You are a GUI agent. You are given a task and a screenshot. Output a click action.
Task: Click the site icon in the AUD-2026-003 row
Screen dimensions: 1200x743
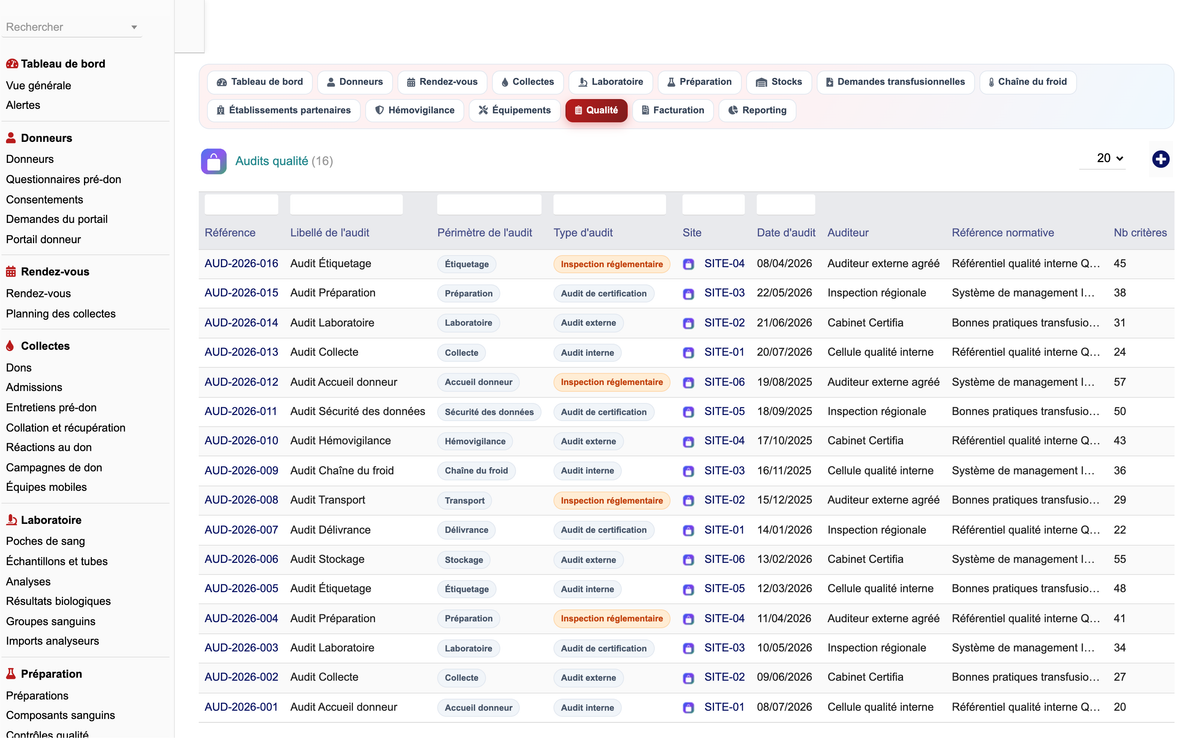688,648
